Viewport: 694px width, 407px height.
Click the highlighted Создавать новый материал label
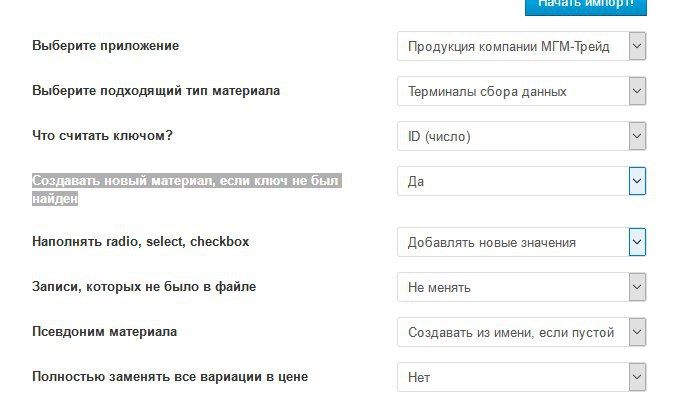click(186, 189)
